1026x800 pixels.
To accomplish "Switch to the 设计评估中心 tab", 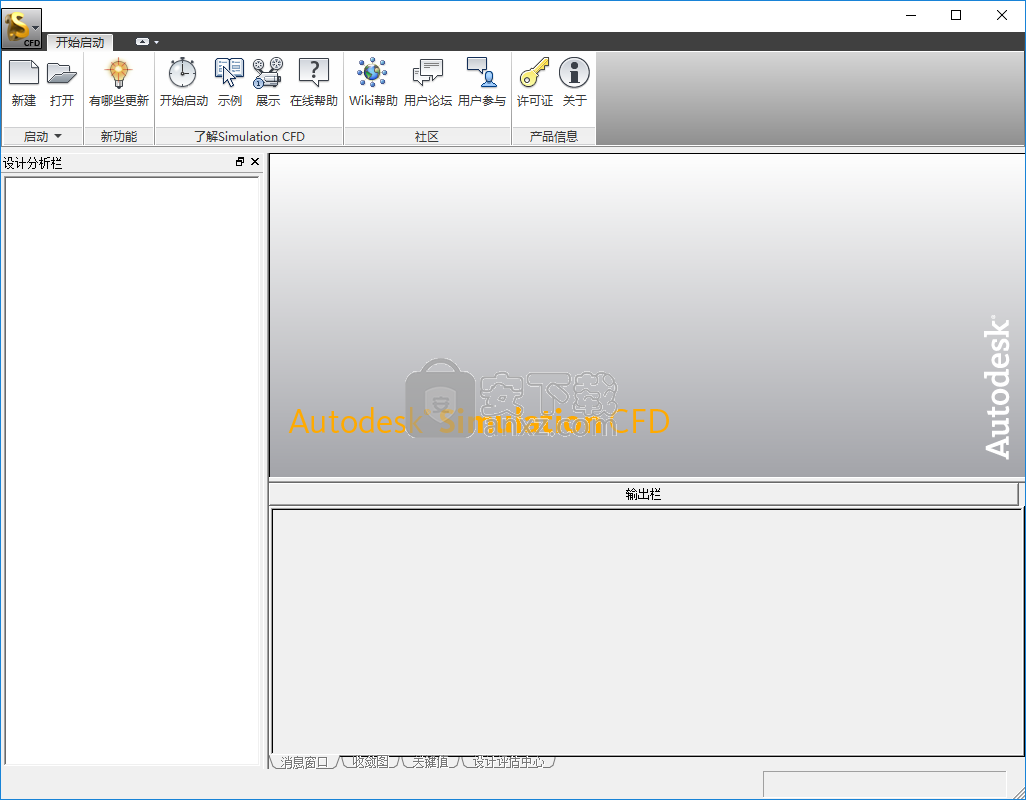I will tap(508, 762).
